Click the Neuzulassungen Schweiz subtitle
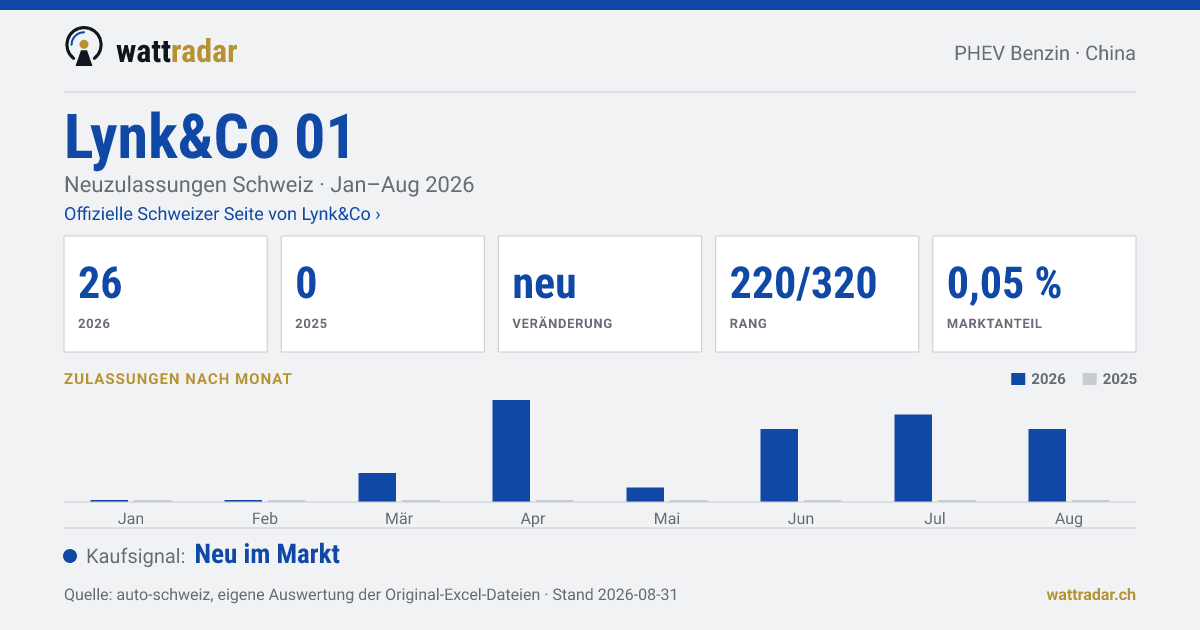The height and width of the screenshot is (630, 1200). pos(269,185)
